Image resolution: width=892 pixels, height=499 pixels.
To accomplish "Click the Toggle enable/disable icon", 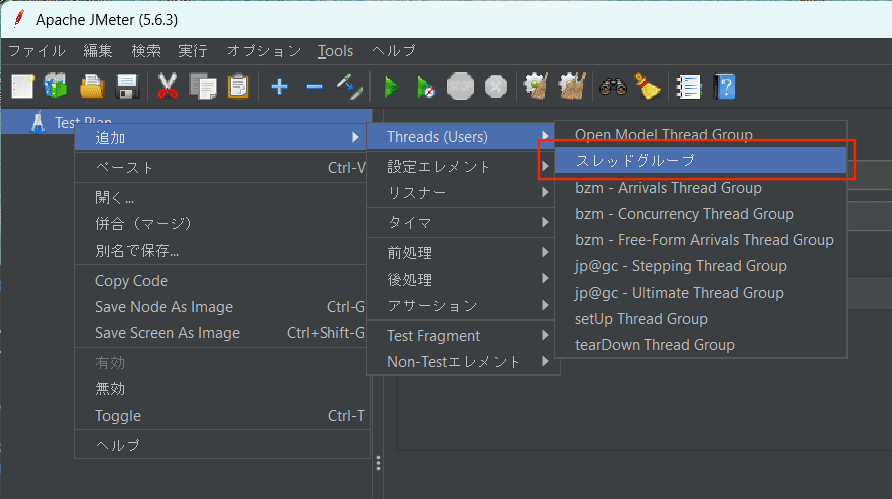I will click(x=349, y=87).
